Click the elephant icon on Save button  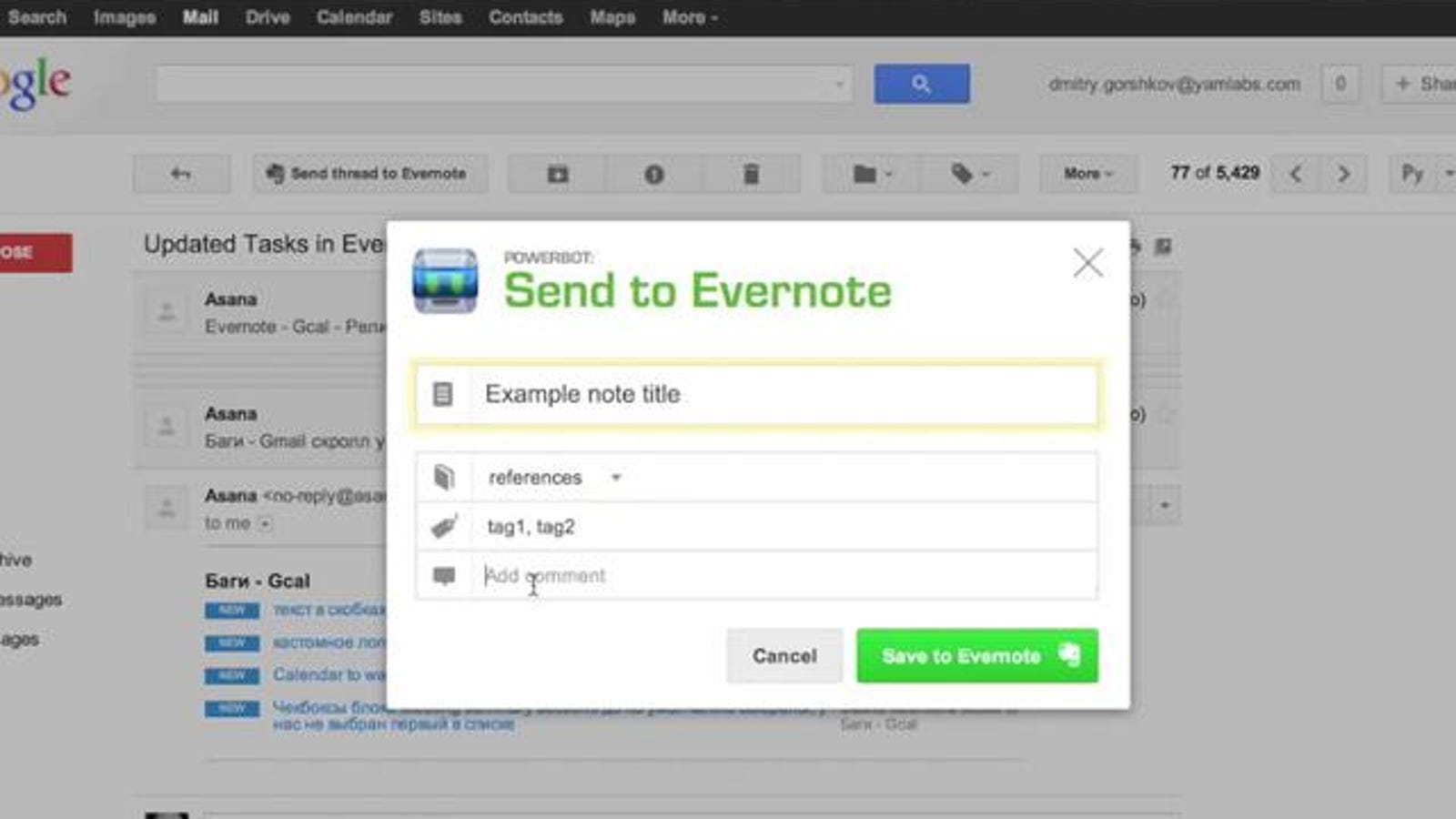(x=1070, y=654)
